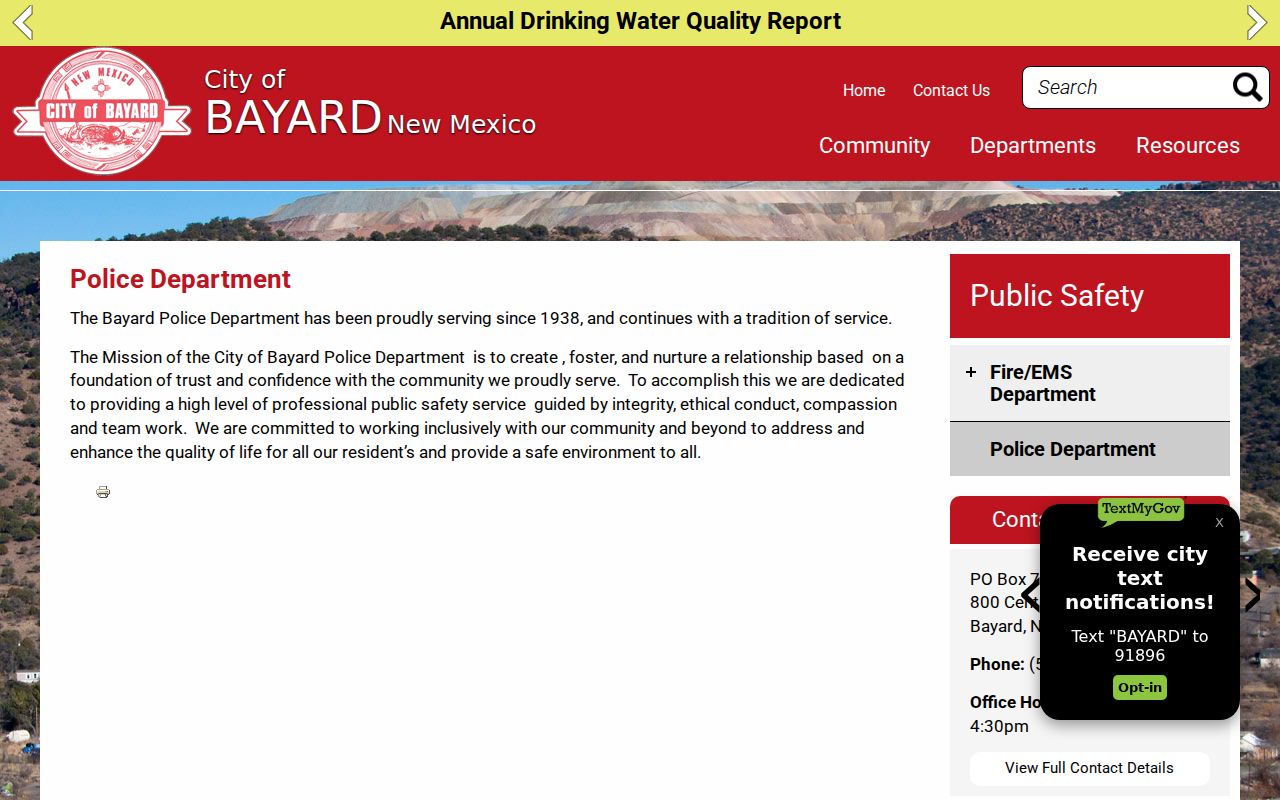Click the 'Text "BAYARD" to 91896' text

(1140, 646)
